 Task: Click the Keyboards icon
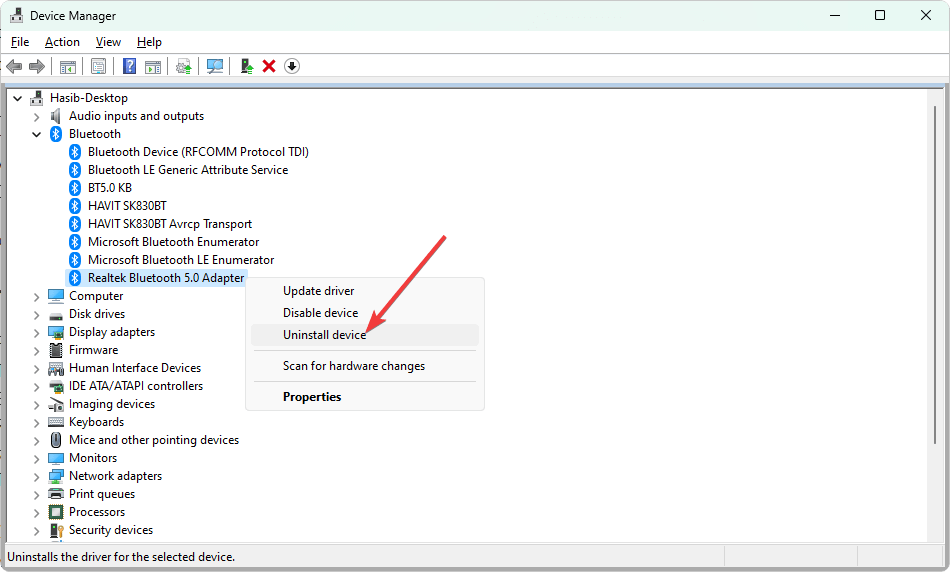point(56,422)
